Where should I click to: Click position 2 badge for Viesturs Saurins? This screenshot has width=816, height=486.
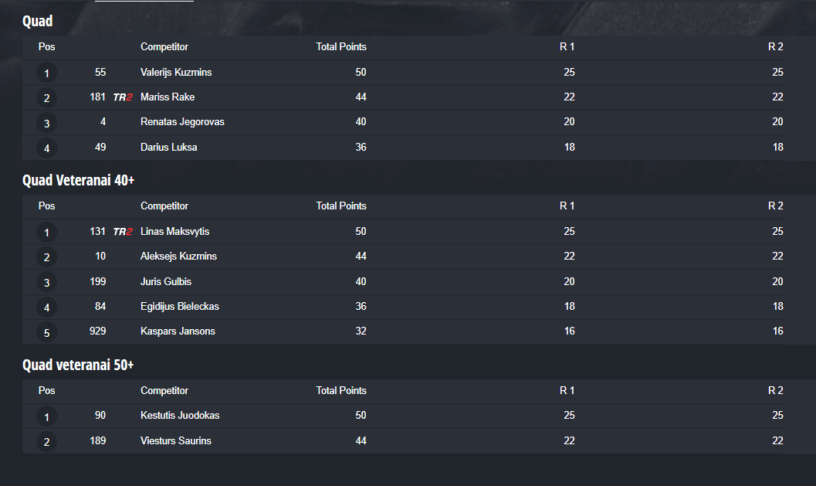[x=46, y=441]
